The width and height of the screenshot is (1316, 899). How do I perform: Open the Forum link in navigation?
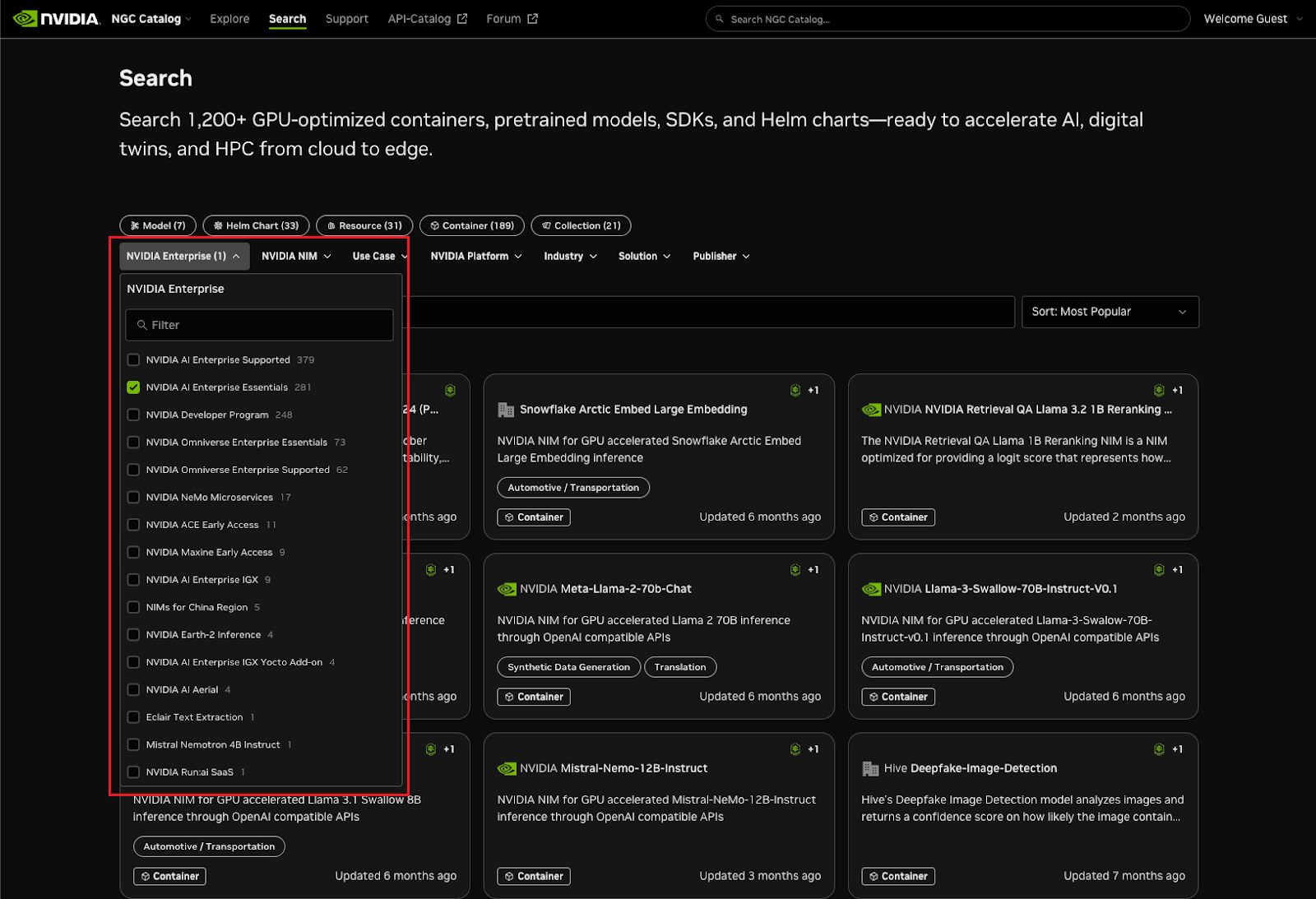(x=512, y=19)
